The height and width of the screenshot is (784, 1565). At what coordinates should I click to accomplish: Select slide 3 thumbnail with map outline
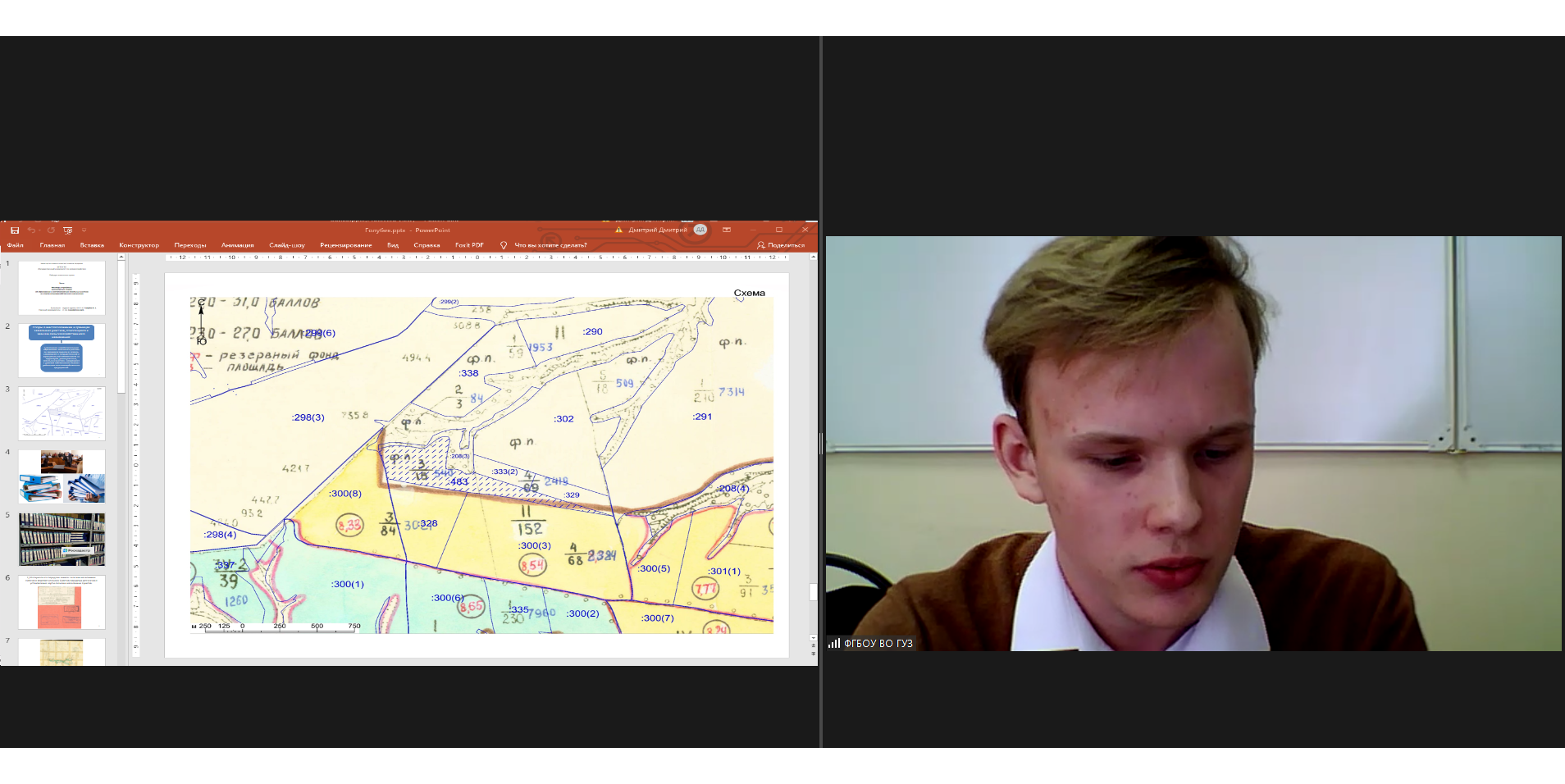62,413
